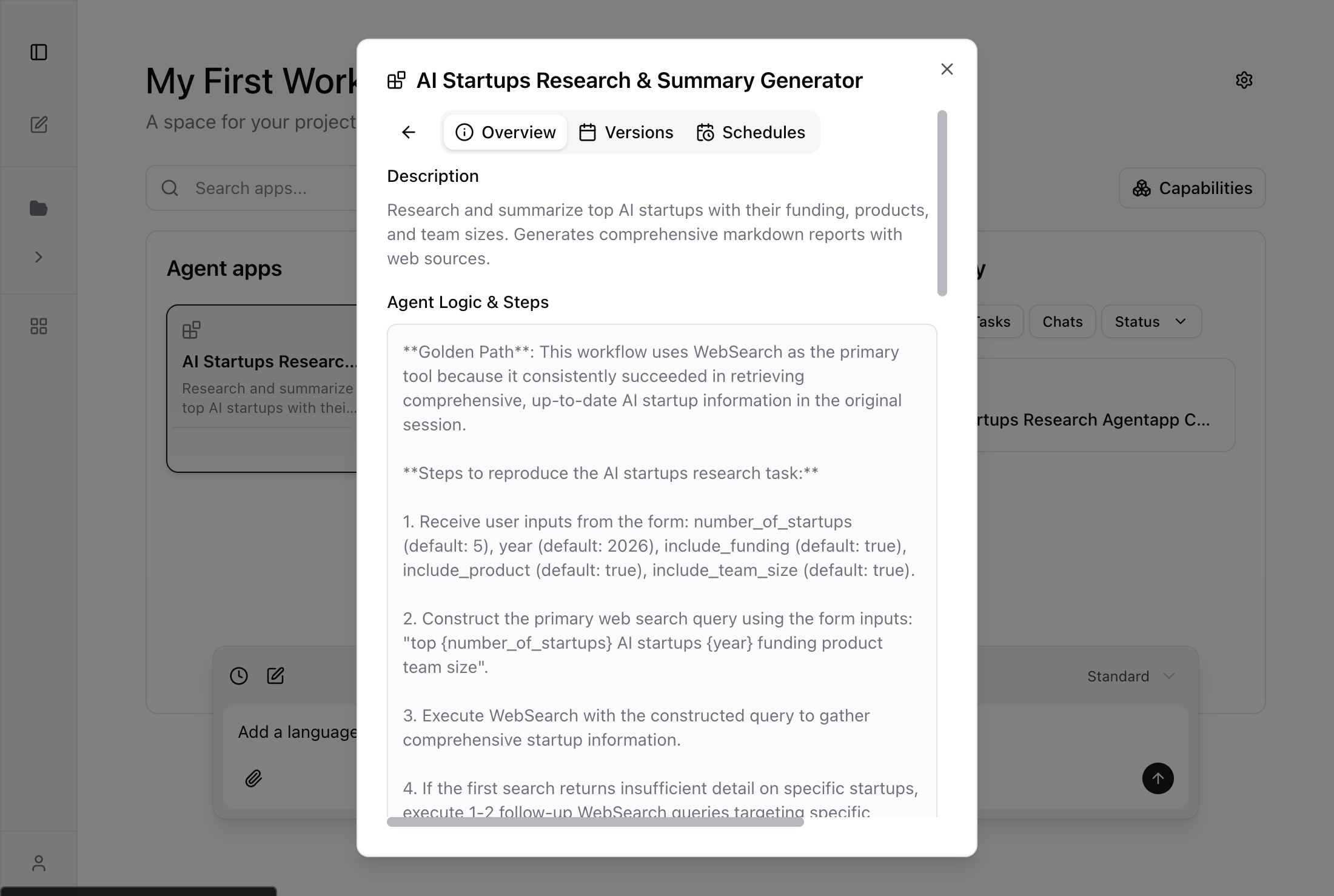Open the Schedules tab
The image size is (1334, 896).
tap(751, 132)
